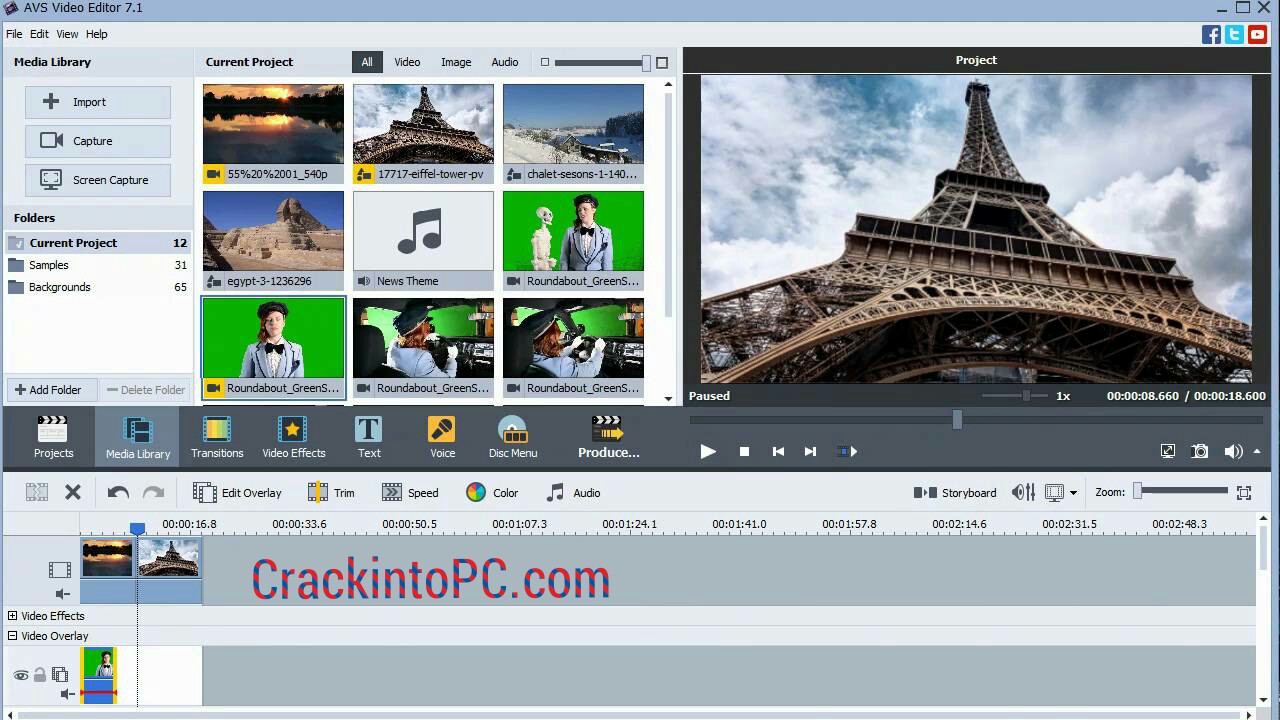Image resolution: width=1280 pixels, height=720 pixels.
Task: Open the Trim tool
Action: click(331, 492)
